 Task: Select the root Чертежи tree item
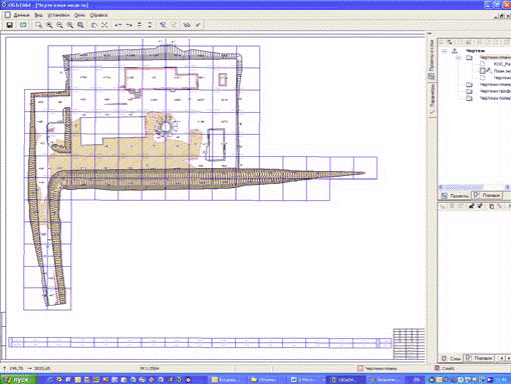pyautogui.click(x=475, y=51)
